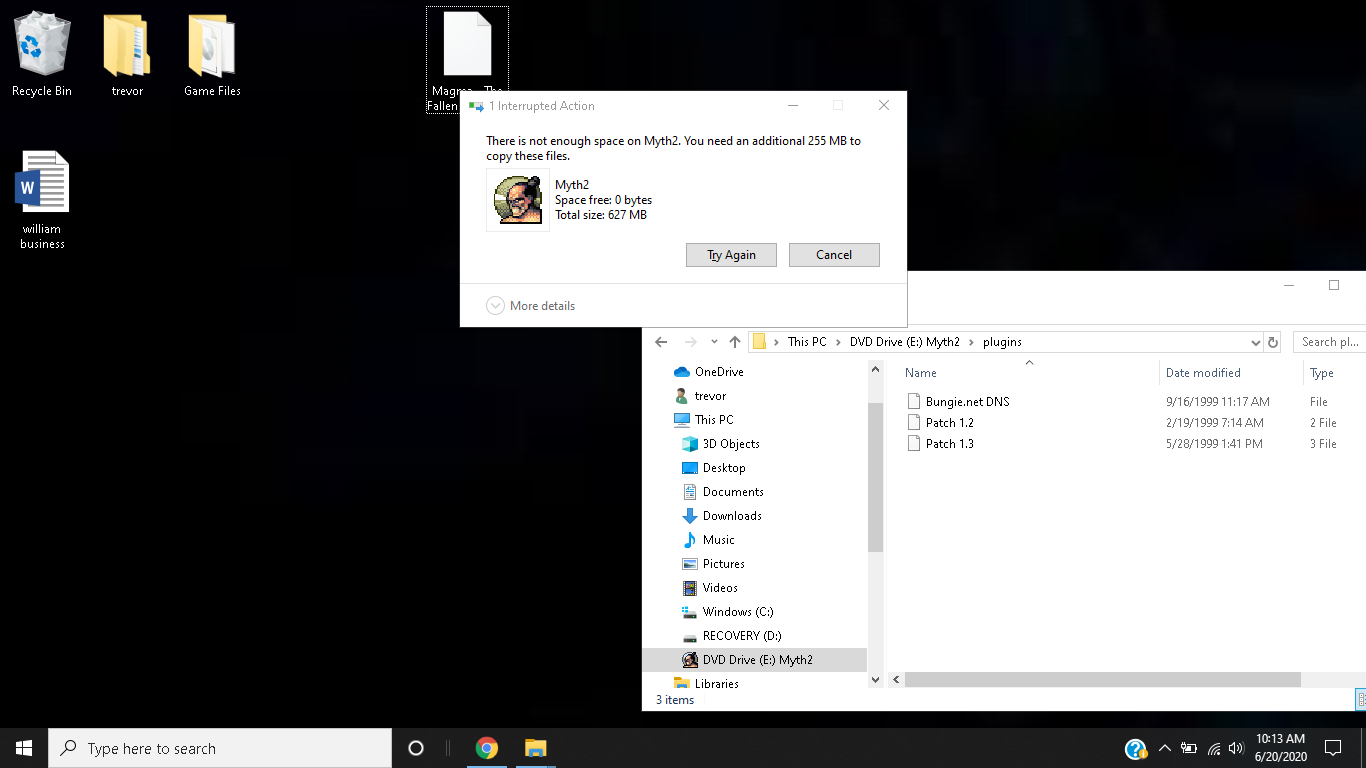
Task: Go up one folder level
Action: [x=735, y=342]
